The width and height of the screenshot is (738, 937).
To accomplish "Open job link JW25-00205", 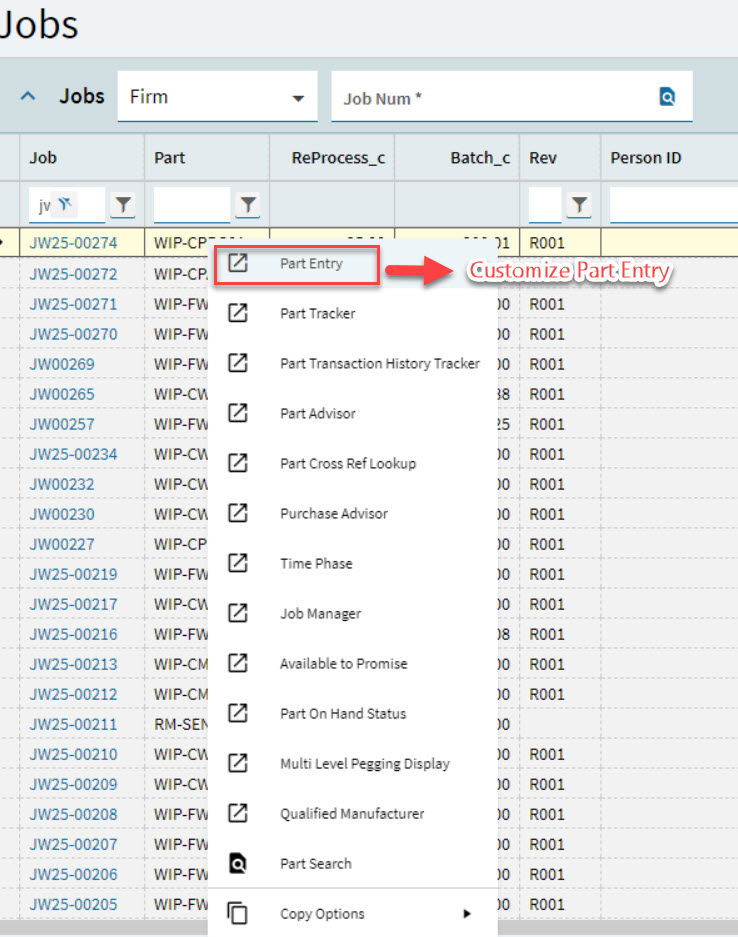I will [74, 904].
